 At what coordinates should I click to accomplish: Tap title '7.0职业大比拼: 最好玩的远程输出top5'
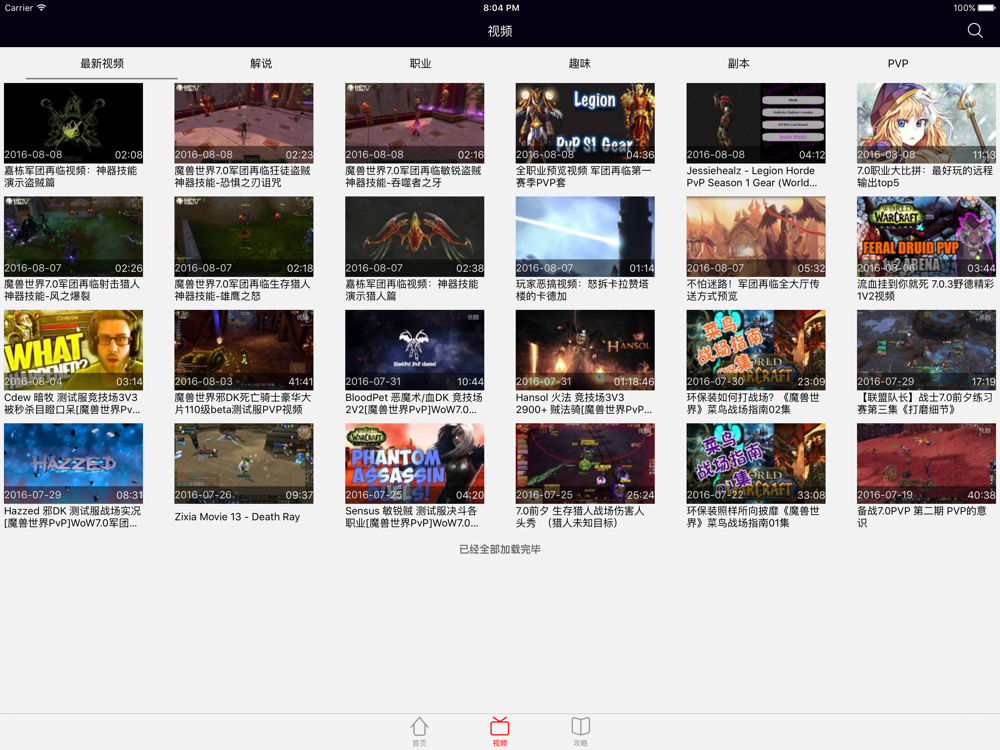click(925, 177)
